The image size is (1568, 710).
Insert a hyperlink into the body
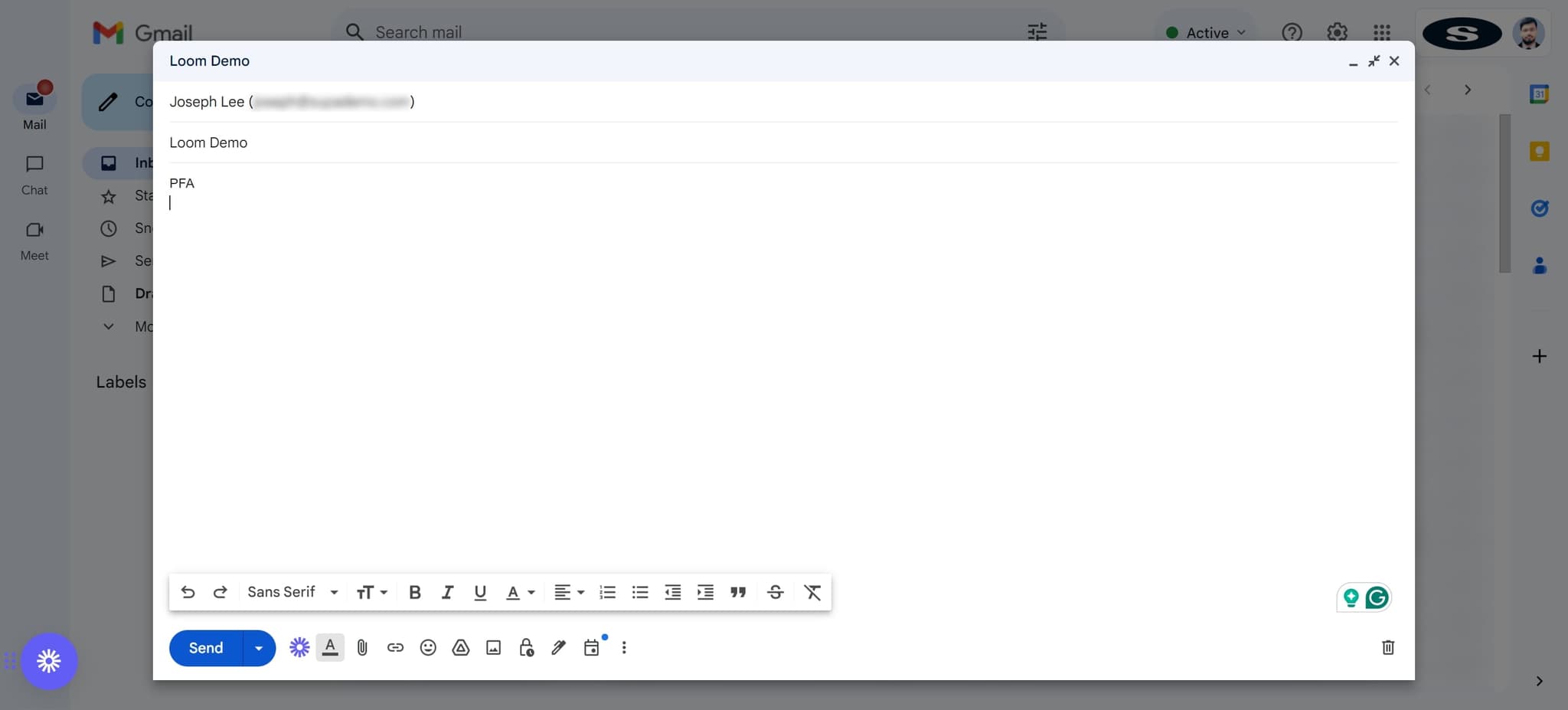pos(394,647)
